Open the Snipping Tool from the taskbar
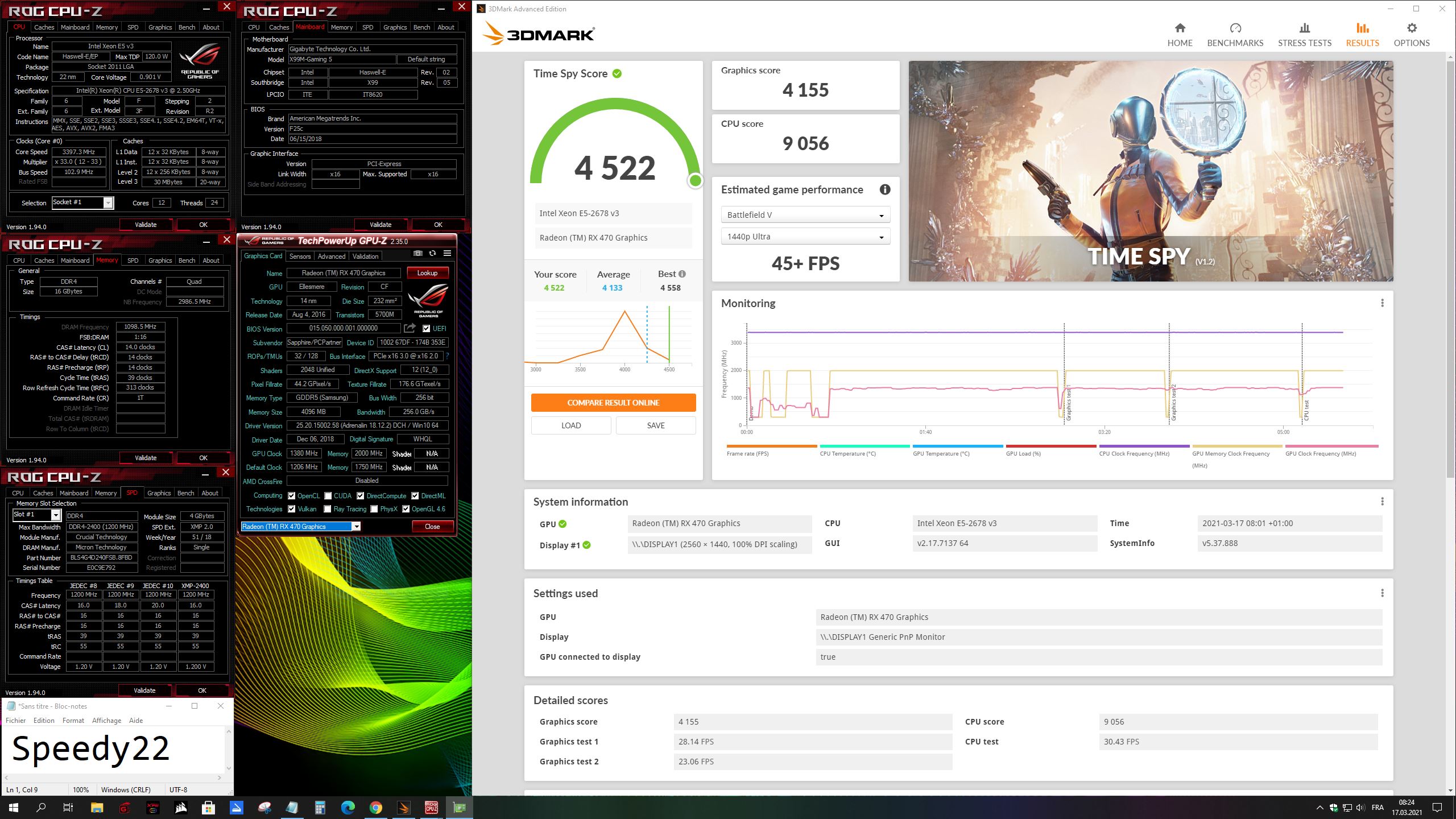This screenshot has width=1456, height=819. pyautogui.click(x=264, y=808)
